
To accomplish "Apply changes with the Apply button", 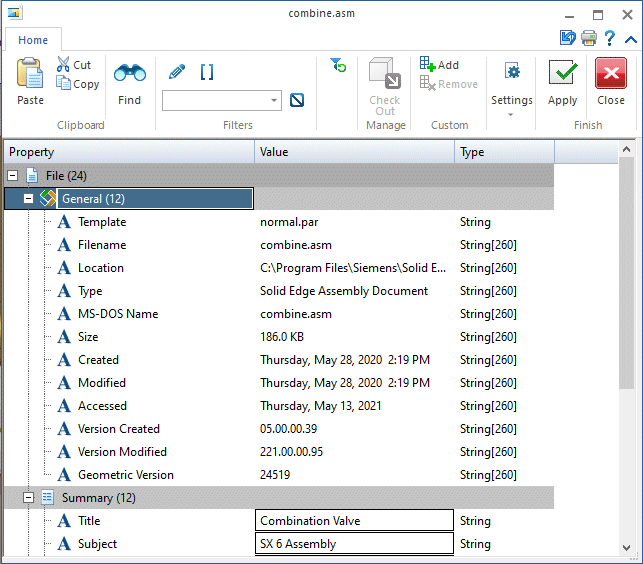I will (x=562, y=82).
